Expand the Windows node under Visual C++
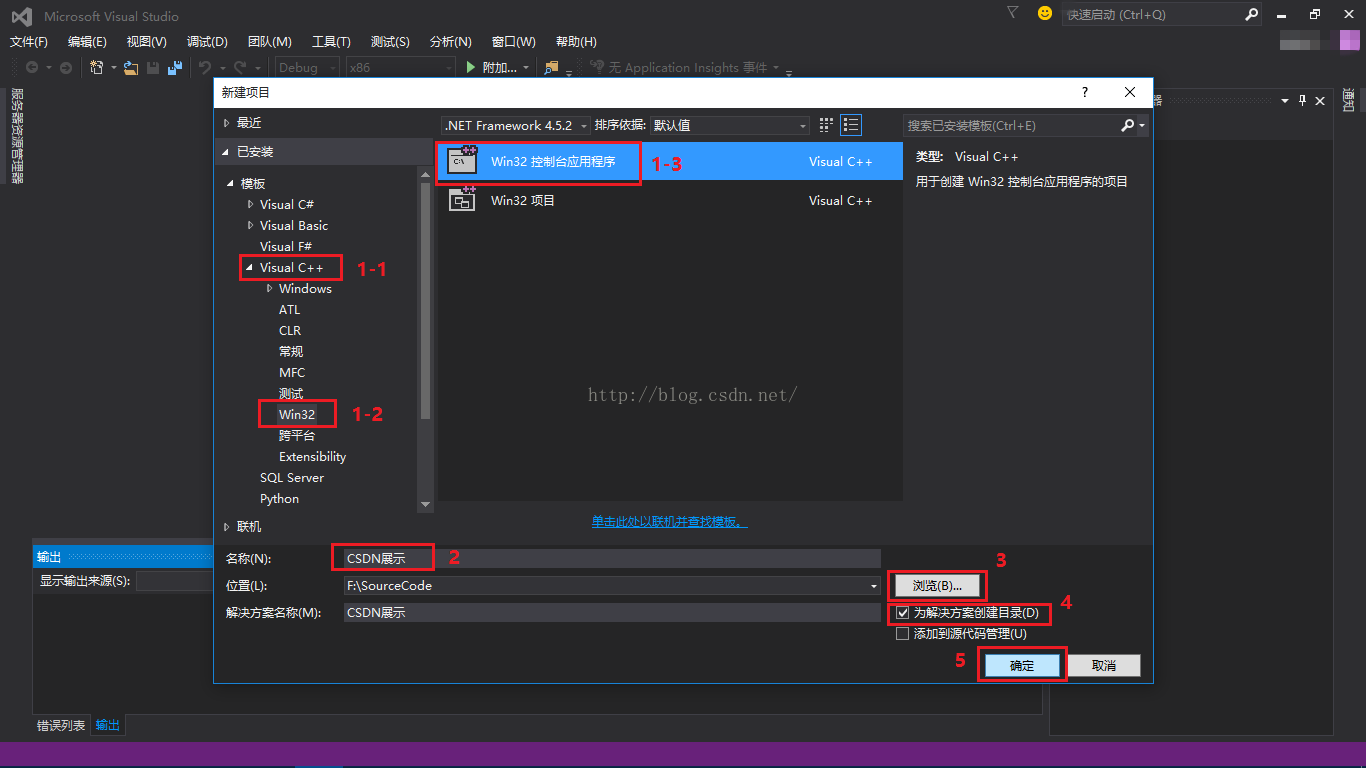Image resolution: width=1366 pixels, height=768 pixels. coord(270,288)
